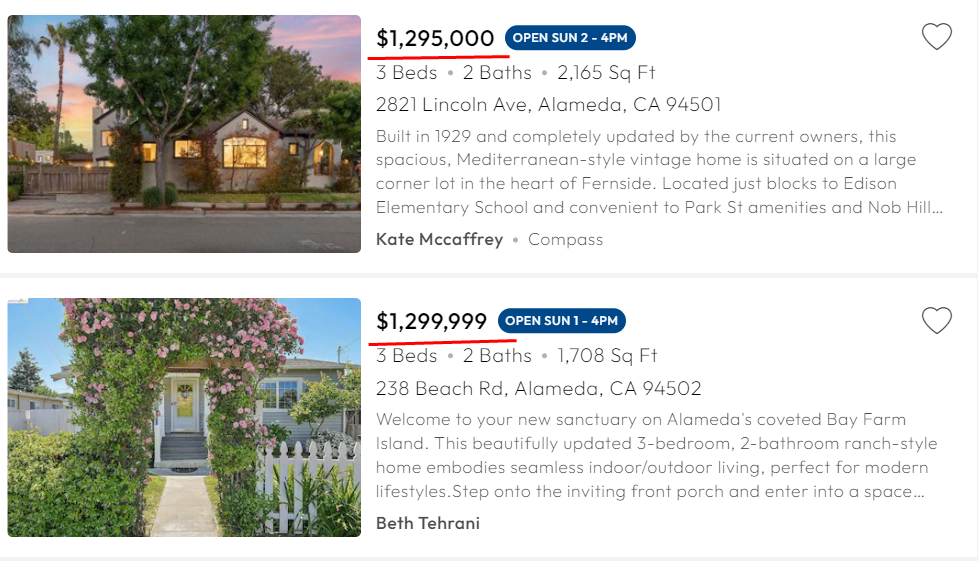
Task: Click the OPEN SUN 2 - 4PM badge
Action: 570,37
